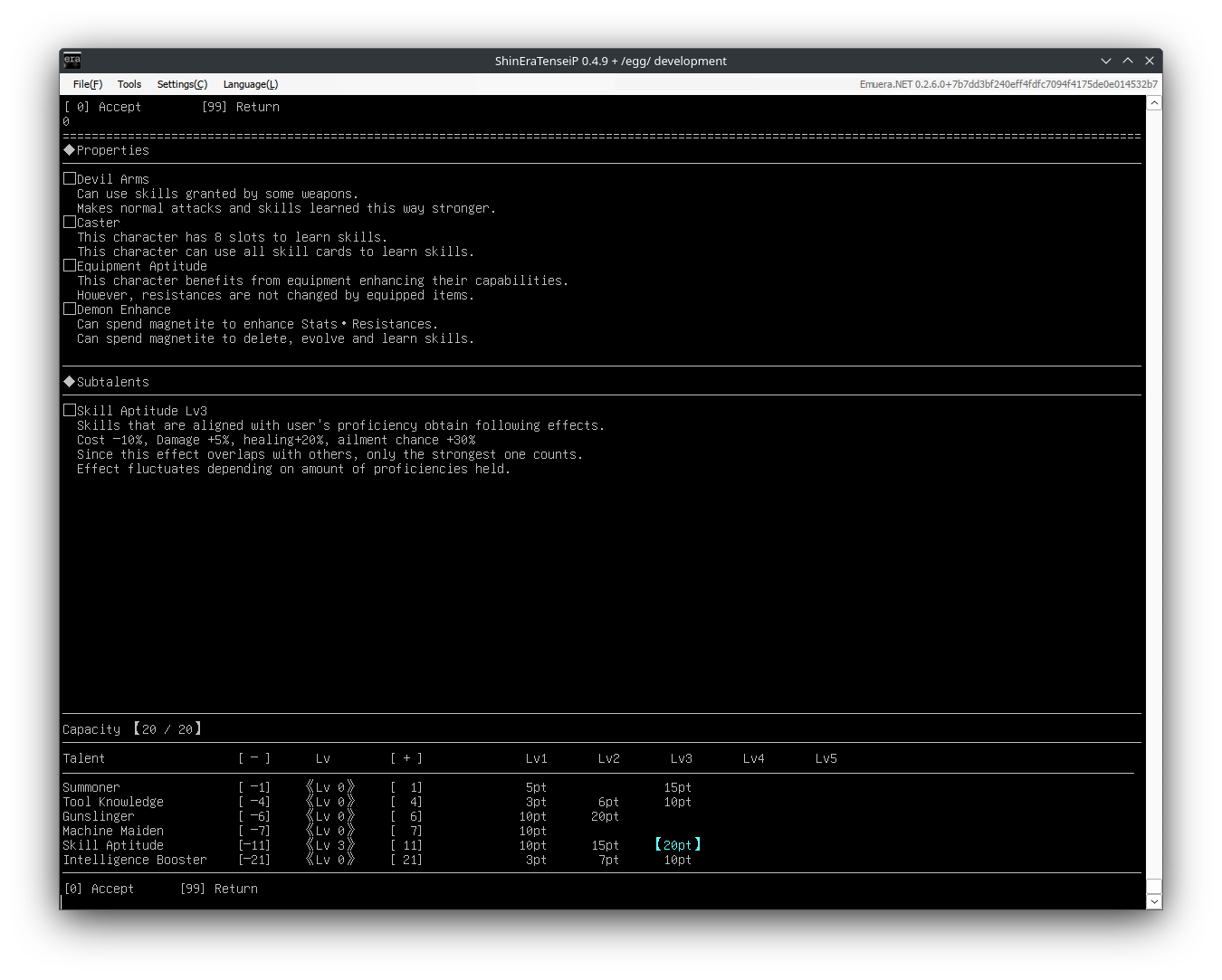Increase Machine Maiden with [ 7]
Image resolution: width=1222 pixels, height=980 pixels.
click(x=406, y=831)
